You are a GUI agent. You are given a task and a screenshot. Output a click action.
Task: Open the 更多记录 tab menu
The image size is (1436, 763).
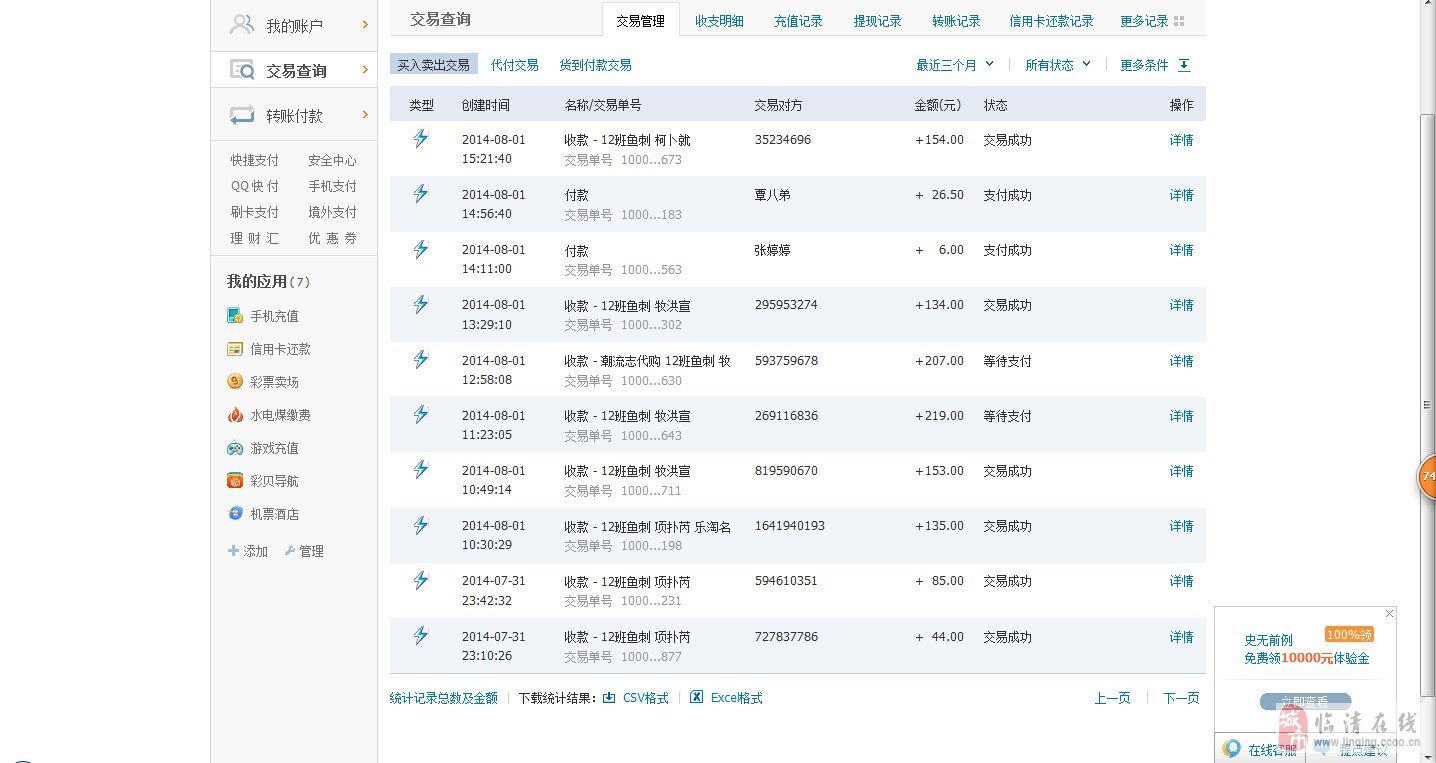click(1152, 21)
